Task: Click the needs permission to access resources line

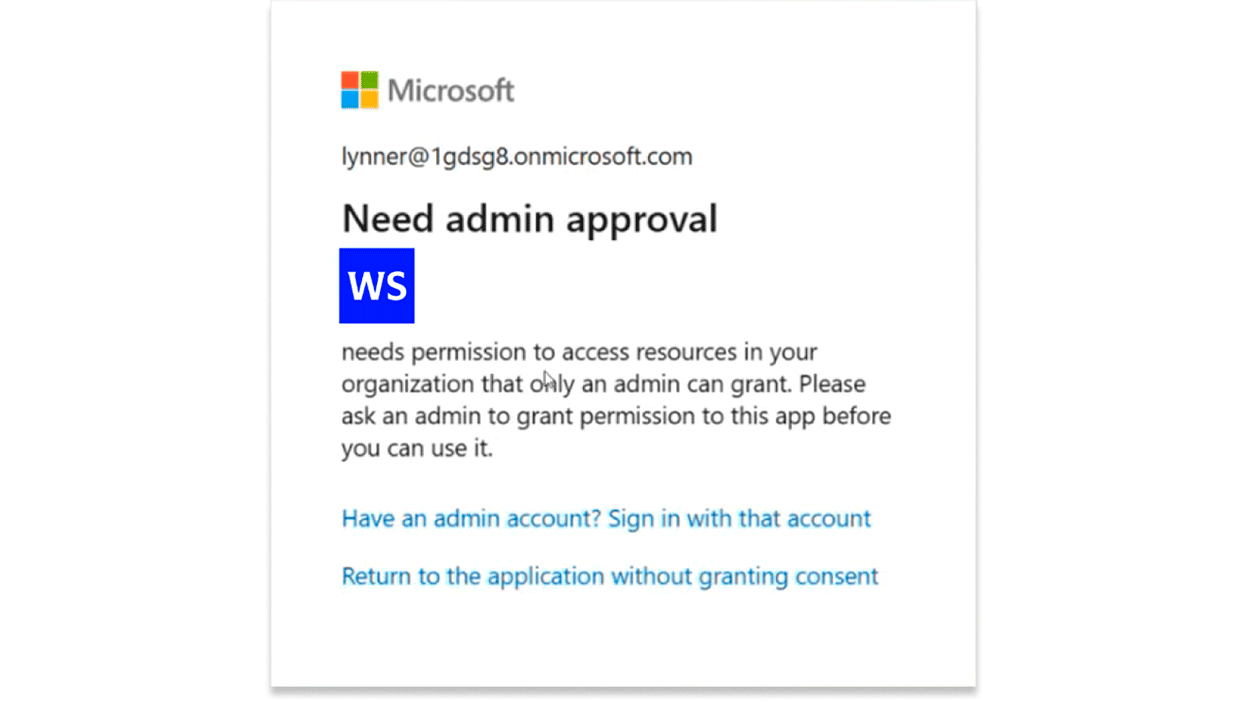Action: pyautogui.click(x=579, y=352)
